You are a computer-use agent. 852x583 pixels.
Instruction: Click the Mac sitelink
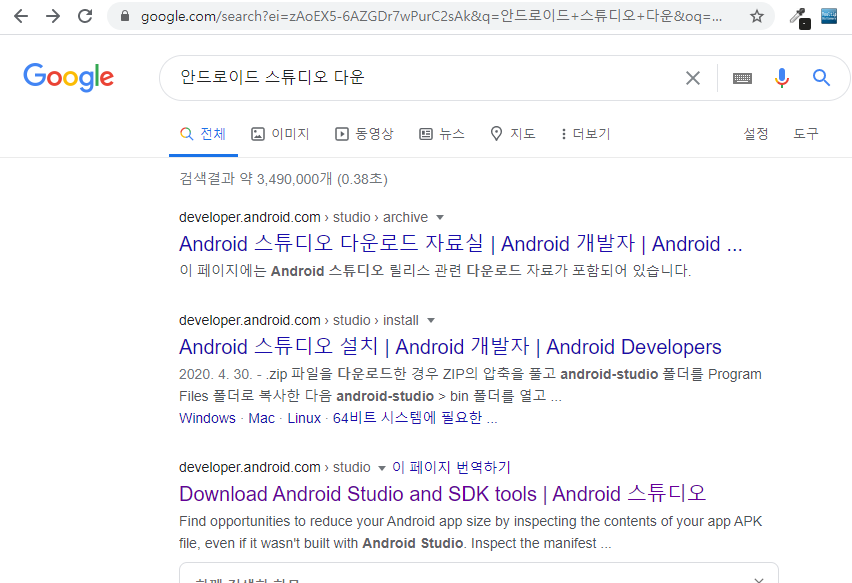pyautogui.click(x=261, y=418)
